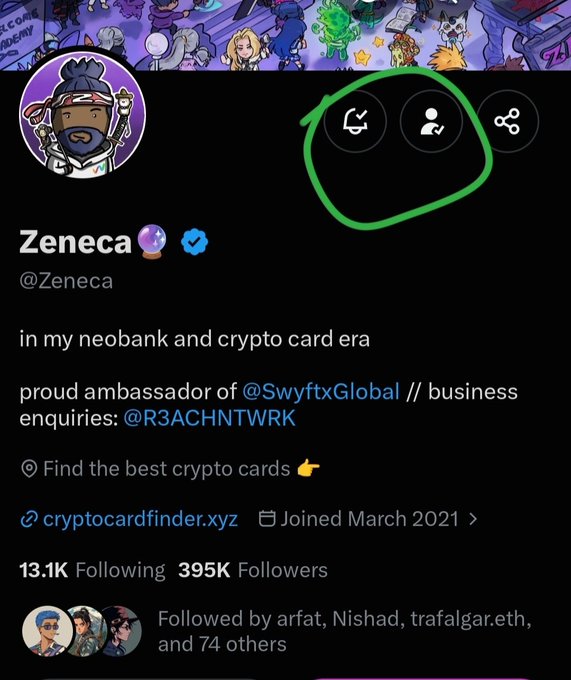Open the @SwyftxGlobal mention link
This screenshot has height=680, width=571.
tap(321, 392)
